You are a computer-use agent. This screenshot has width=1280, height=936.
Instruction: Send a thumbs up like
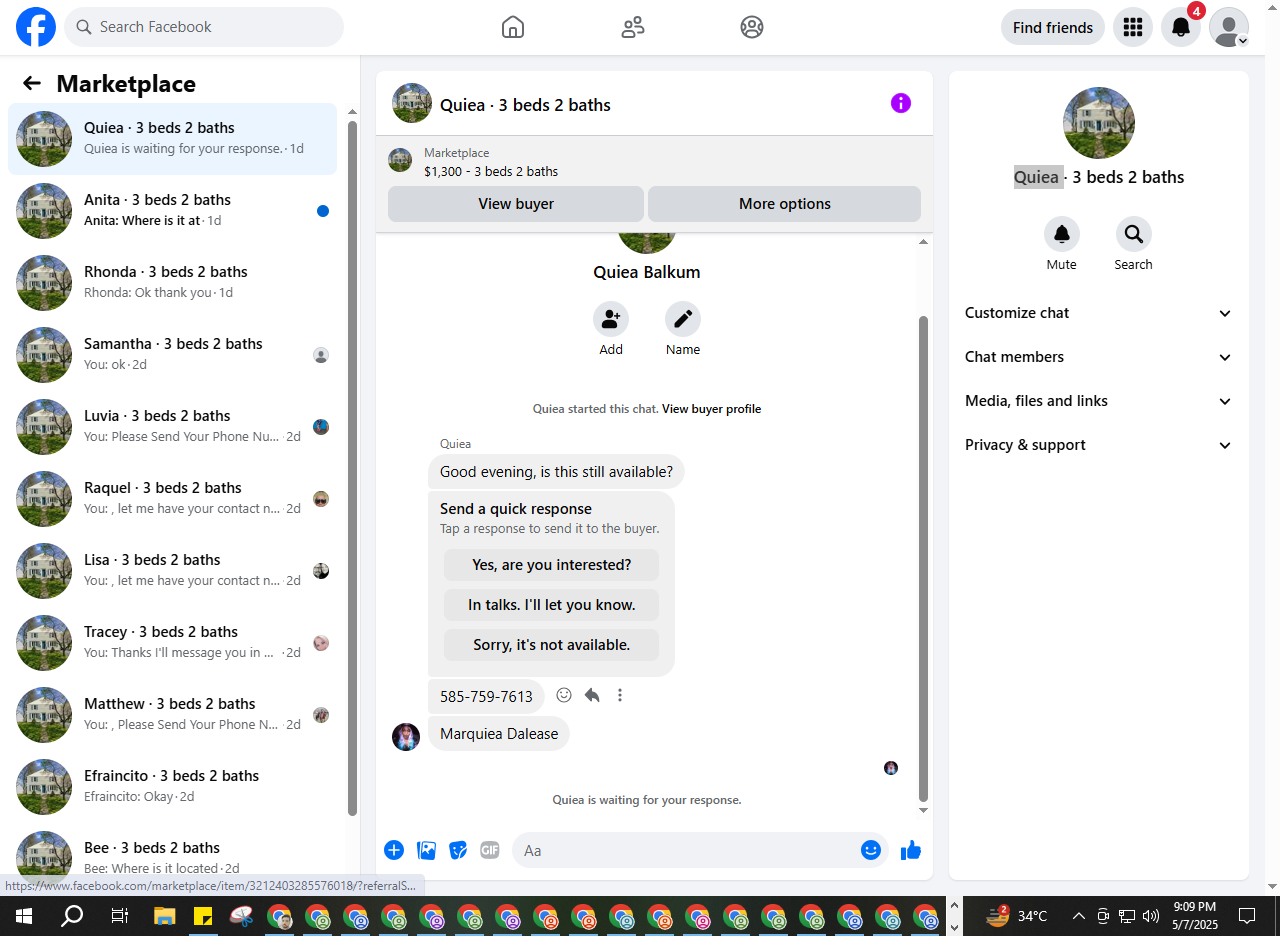(x=910, y=851)
